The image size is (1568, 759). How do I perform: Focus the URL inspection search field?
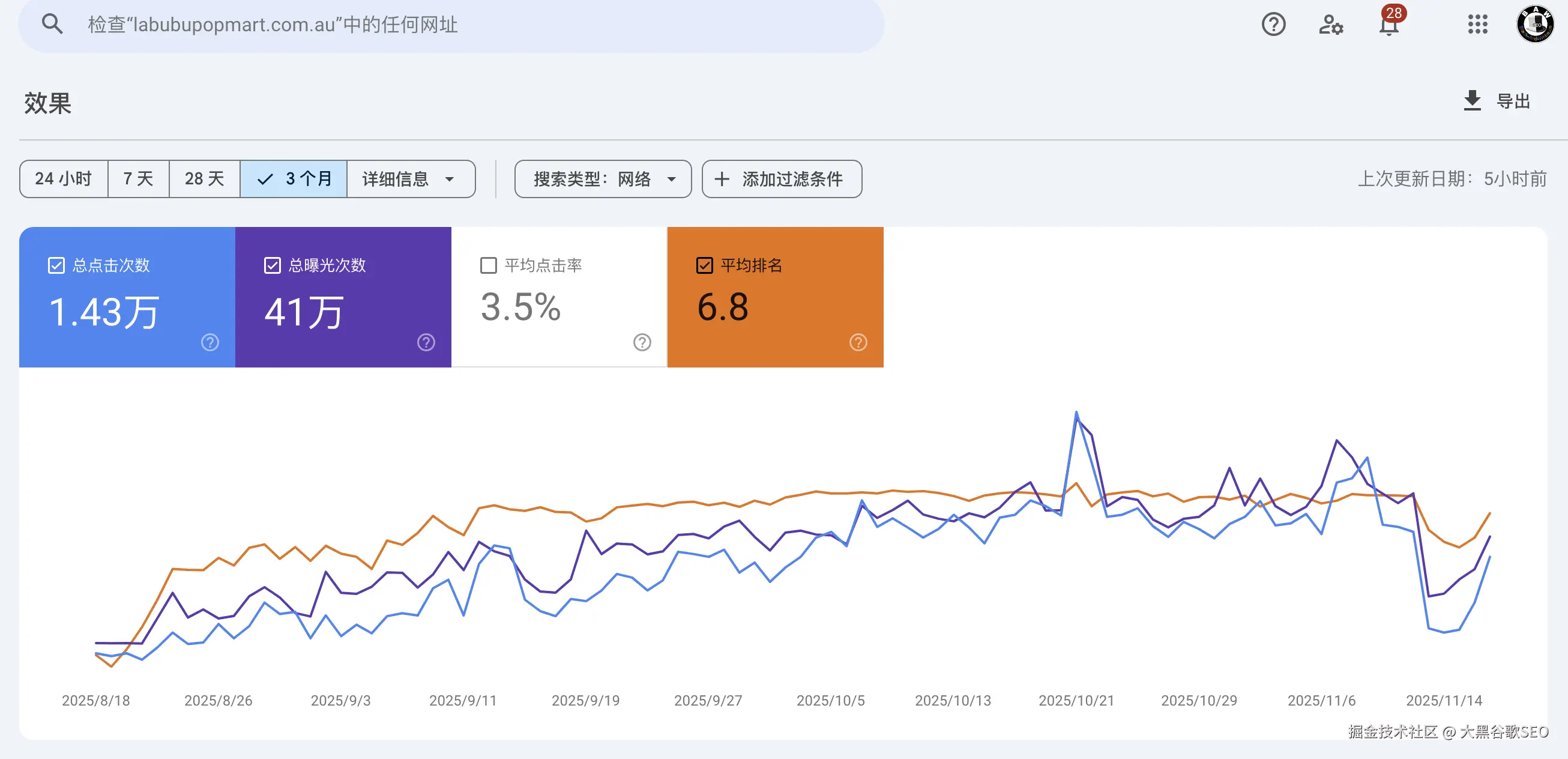point(451,25)
